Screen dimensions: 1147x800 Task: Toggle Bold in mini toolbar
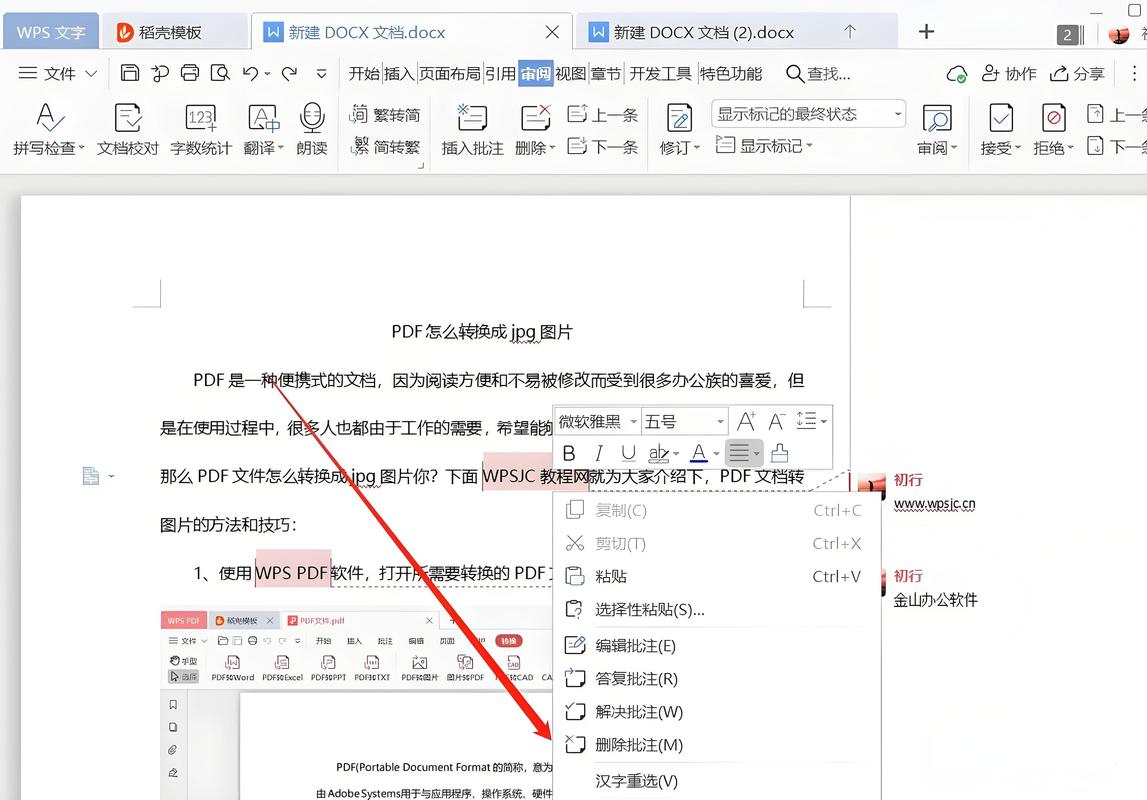pos(569,453)
